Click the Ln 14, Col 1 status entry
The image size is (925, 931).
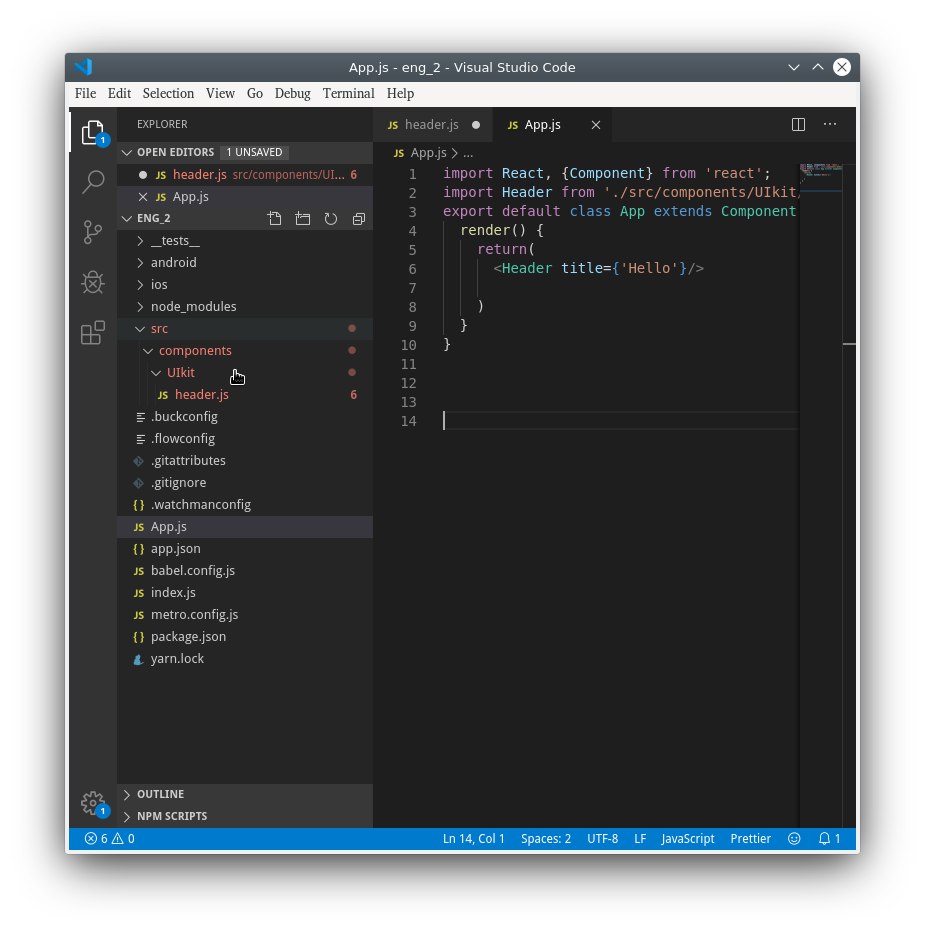[x=473, y=838]
